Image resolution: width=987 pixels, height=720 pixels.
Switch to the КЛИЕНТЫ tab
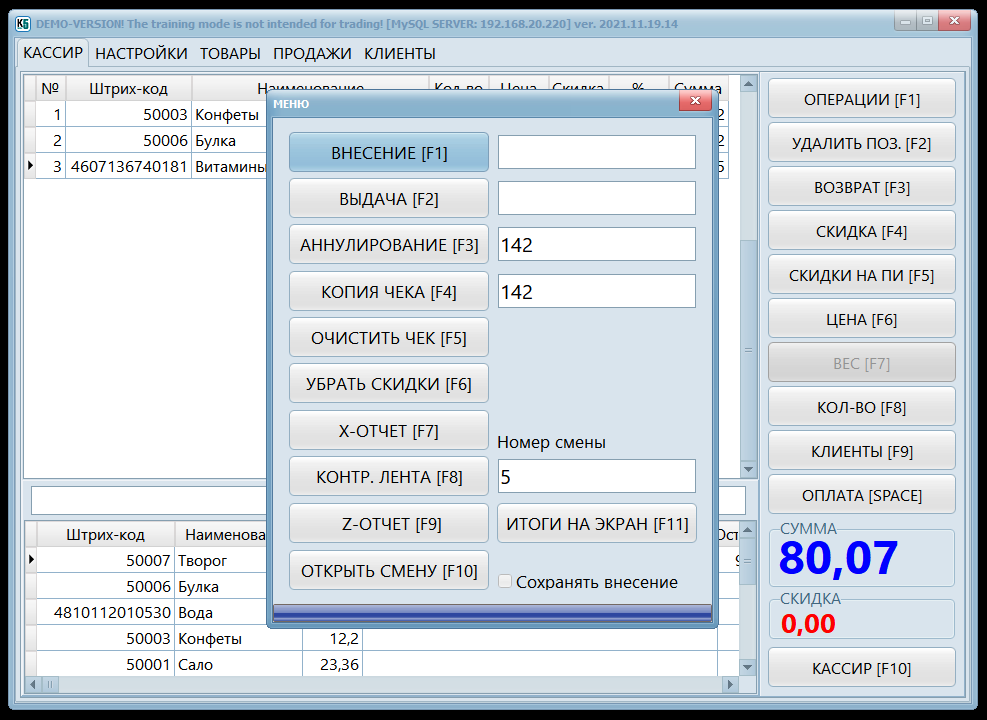point(400,53)
